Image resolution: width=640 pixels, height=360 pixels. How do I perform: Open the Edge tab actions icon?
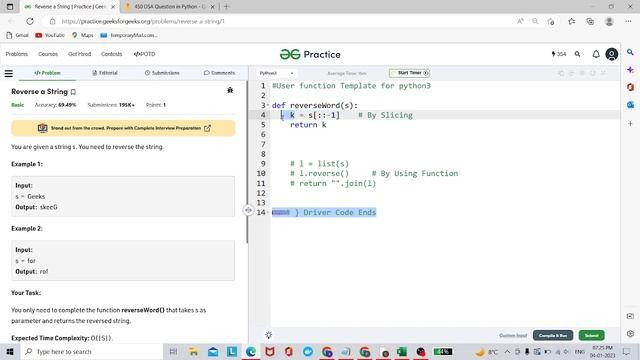pos(10,7)
